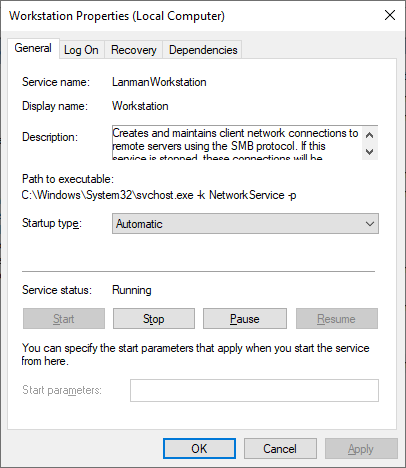Click the description scroll up arrow
The height and width of the screenshot is (468, 406).
369,135
